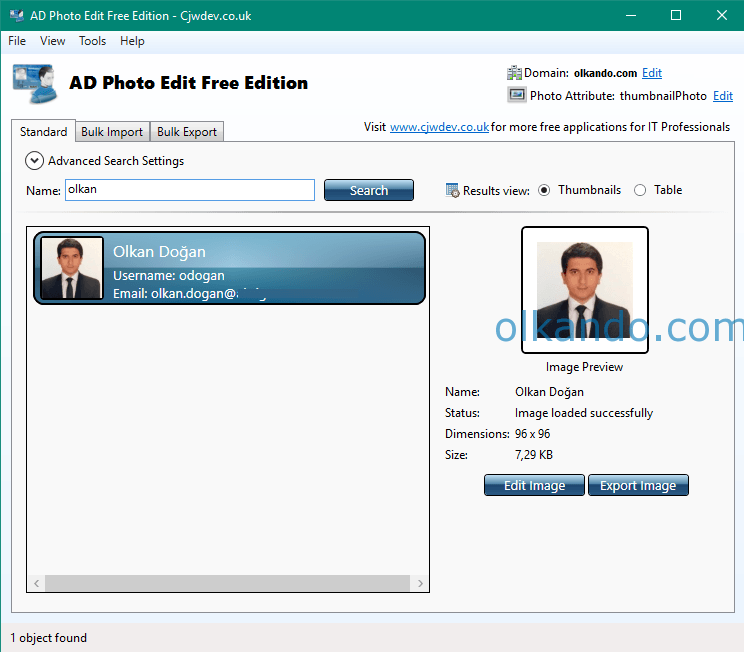Click the 'thumbnailPhoto' attribute value
This screenshot has height=652, width=744.
pos(663,96)
